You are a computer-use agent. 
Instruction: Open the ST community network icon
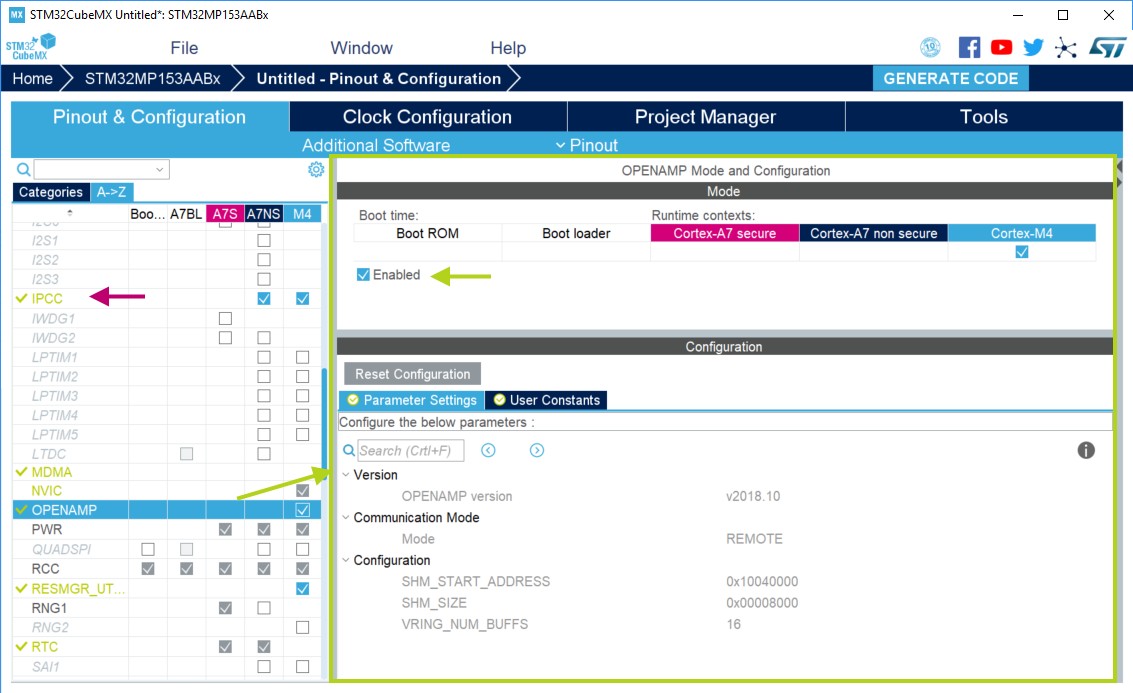[x=1066, y=48]
